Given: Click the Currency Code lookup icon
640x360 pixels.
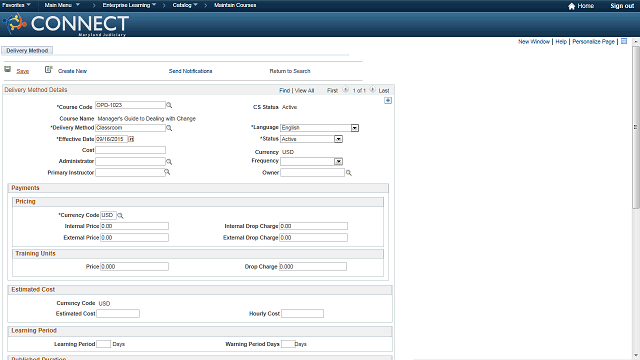Looking at the screenshot, I should point(120,216).
